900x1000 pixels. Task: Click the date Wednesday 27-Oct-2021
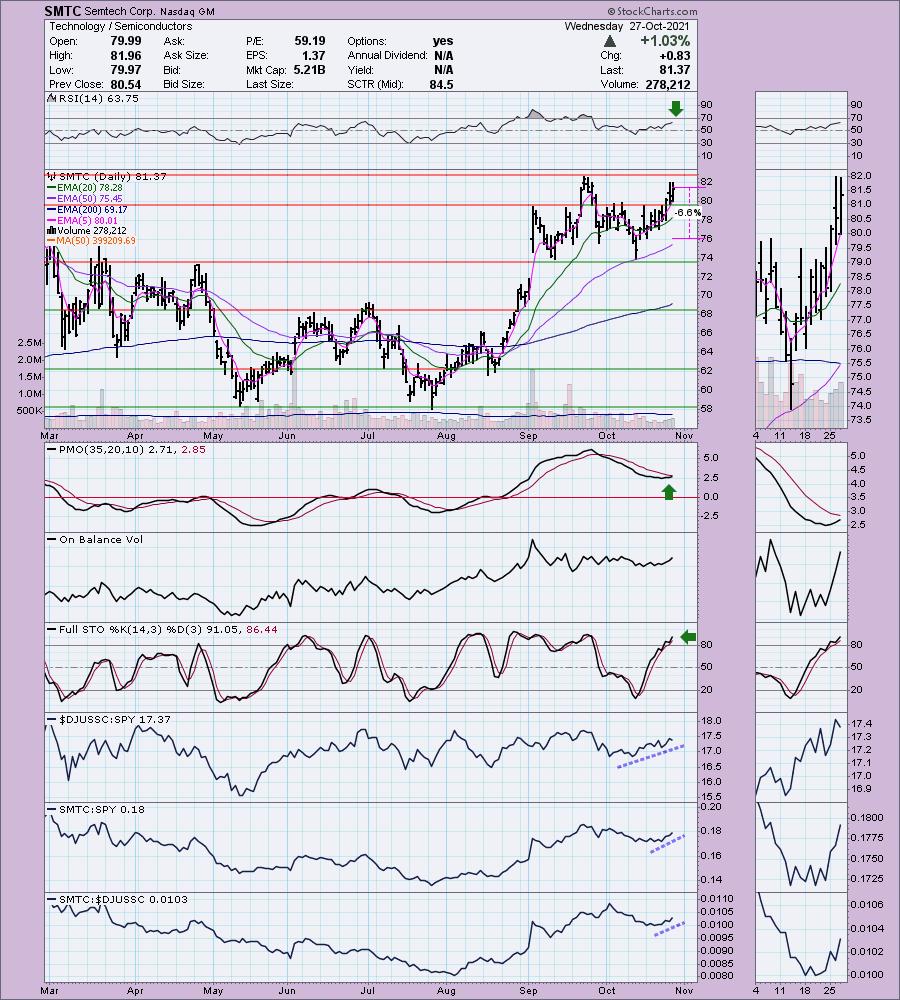point(627,26)
